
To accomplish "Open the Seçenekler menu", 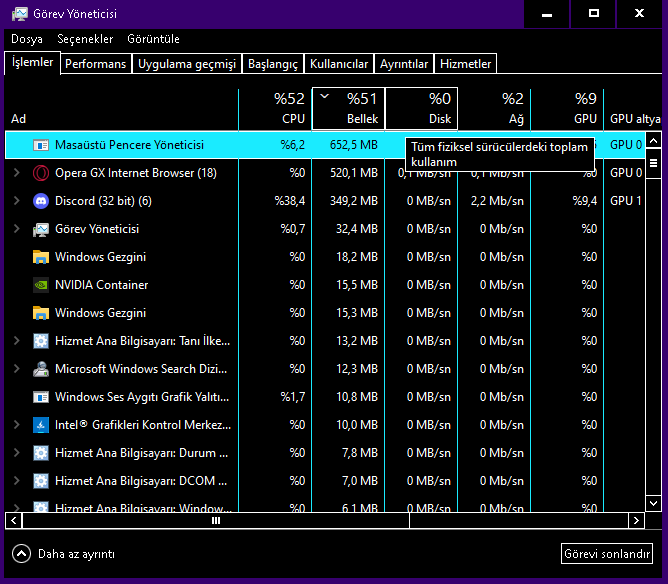I will [x=85, y=39].
